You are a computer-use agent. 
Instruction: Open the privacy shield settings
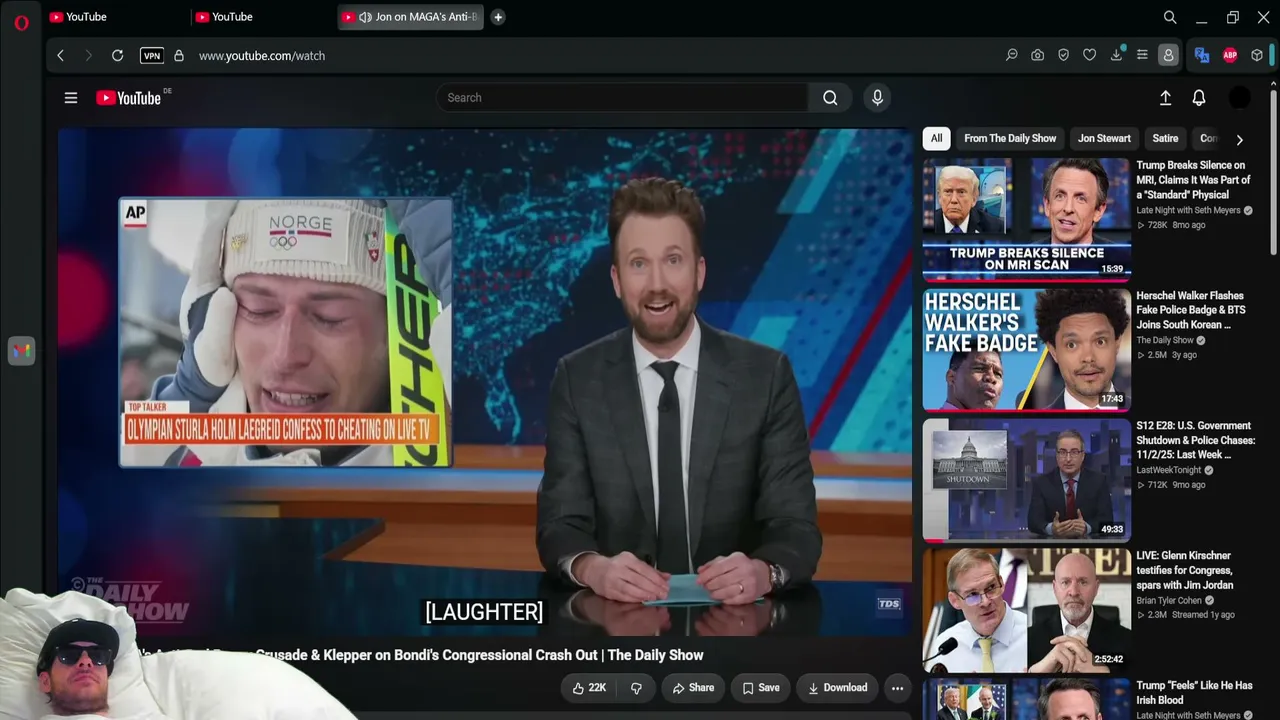[1064, 56]
